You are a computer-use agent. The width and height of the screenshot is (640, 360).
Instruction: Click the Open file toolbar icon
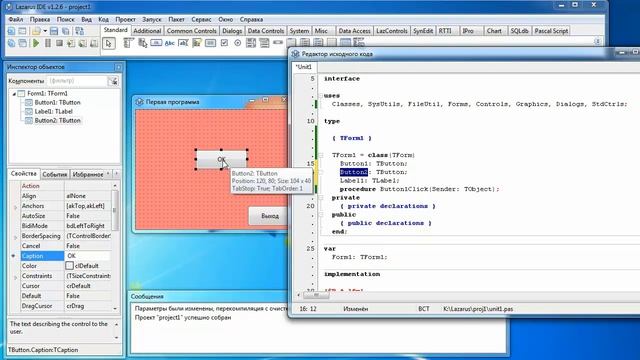coord(36,31)
